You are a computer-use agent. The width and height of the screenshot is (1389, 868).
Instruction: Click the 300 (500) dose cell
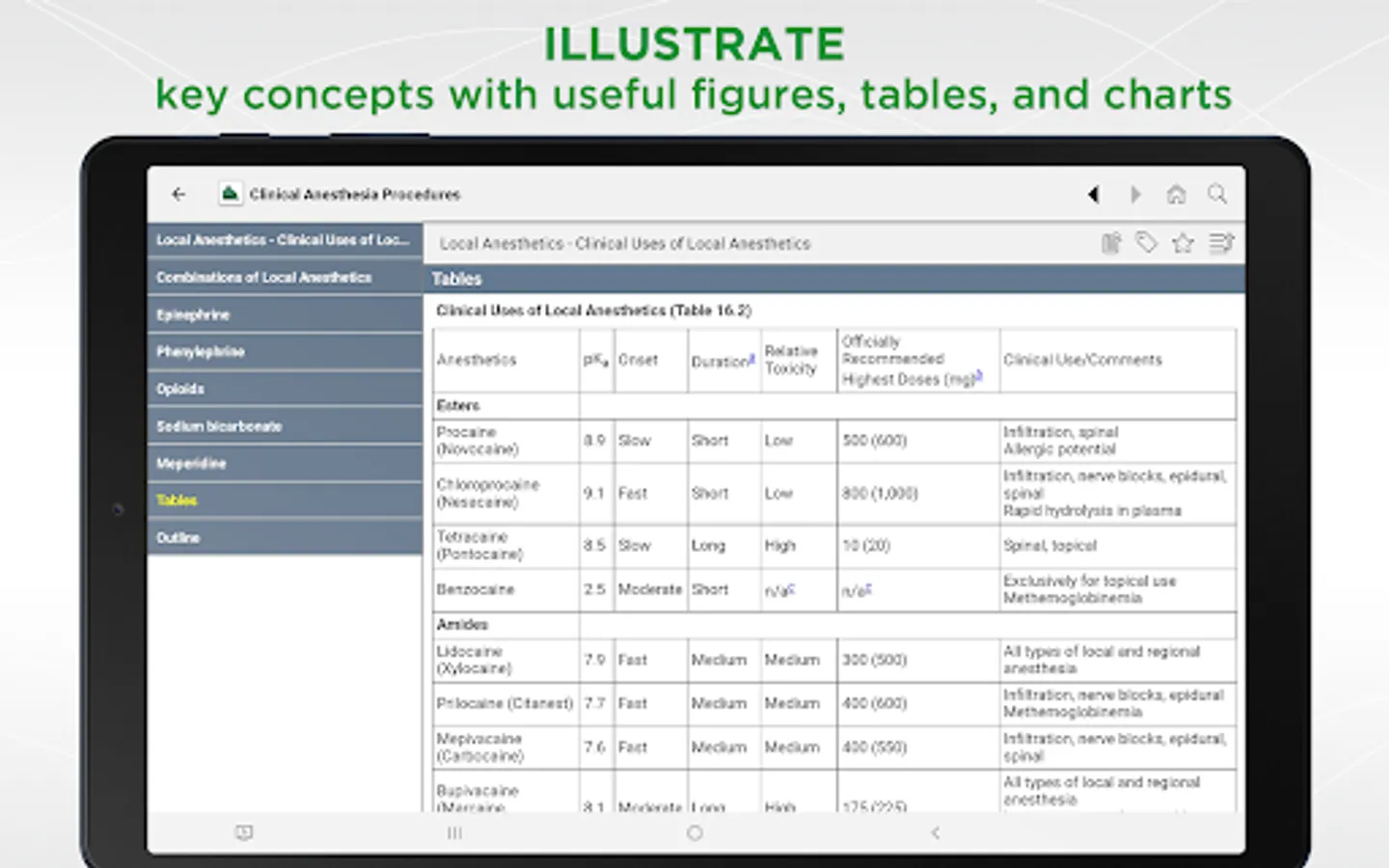point(918,660)
